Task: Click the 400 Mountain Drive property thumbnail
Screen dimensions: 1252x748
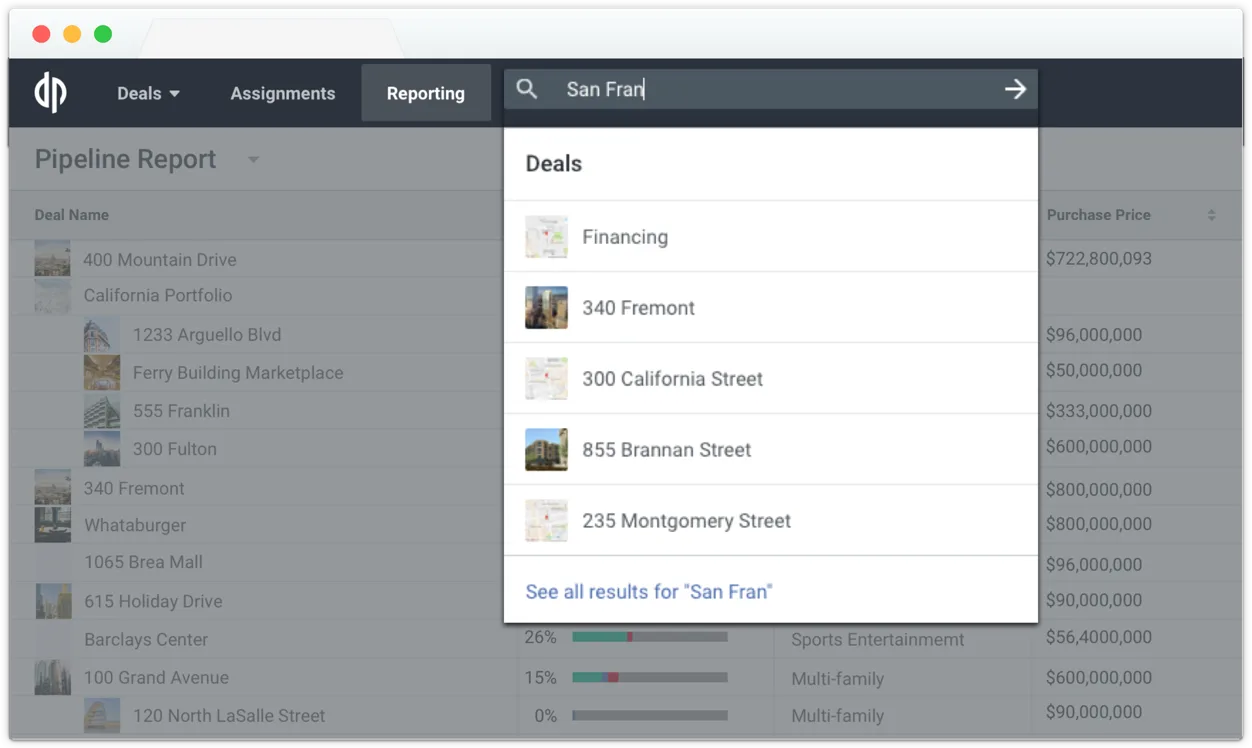Action: click(x=52, y=258)
